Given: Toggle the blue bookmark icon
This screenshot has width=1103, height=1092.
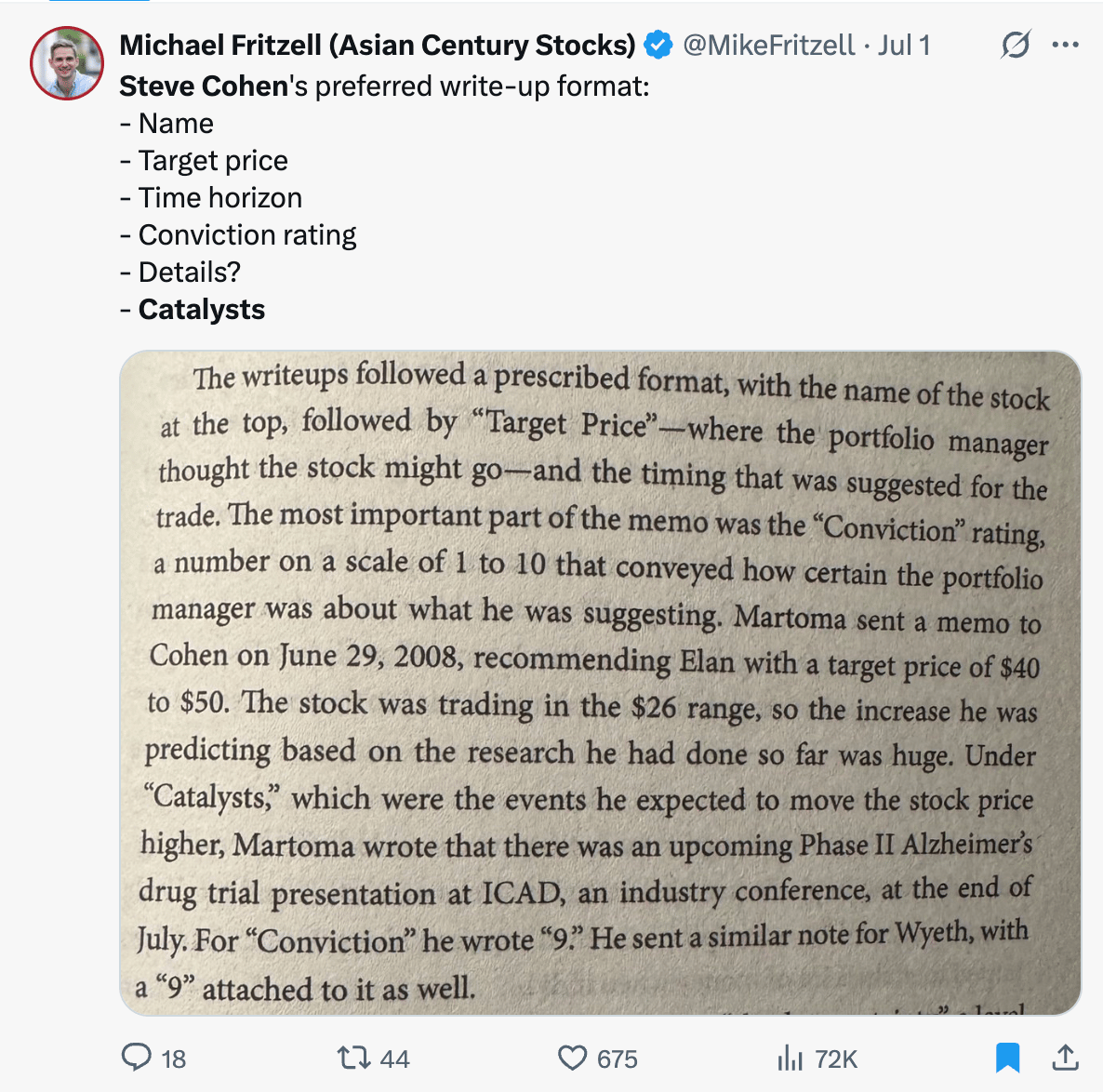Looking at the screenshot, I should 1007,1058.
